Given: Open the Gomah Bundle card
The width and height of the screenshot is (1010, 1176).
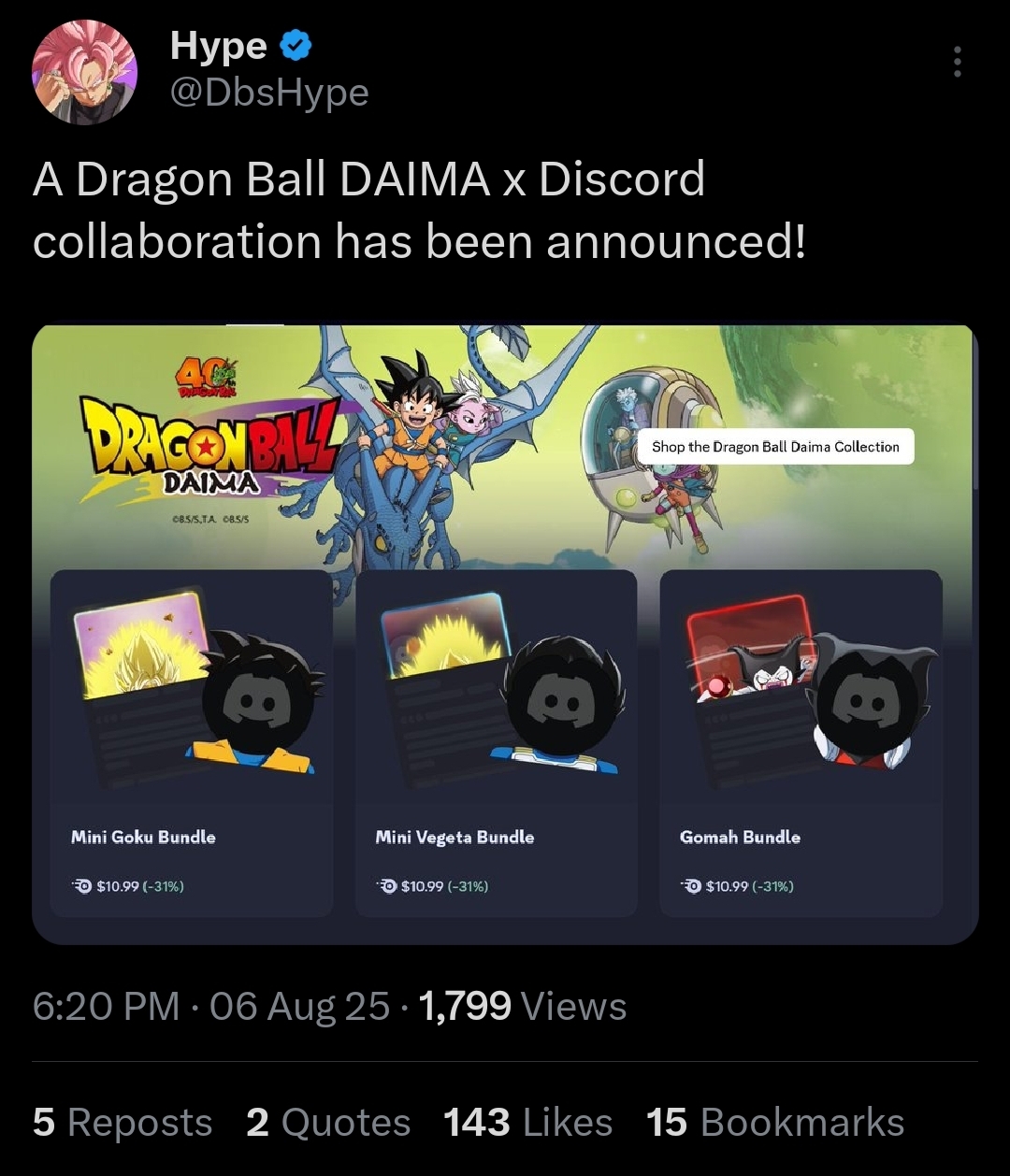Looking at the screenshot, I should tap(801, 743).
